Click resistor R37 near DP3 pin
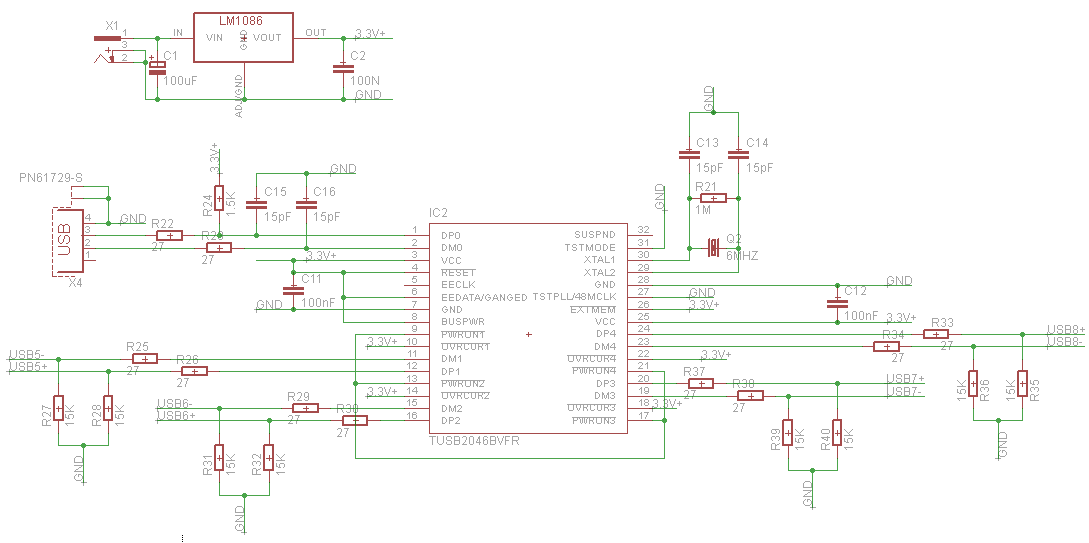 pos(700,383)
